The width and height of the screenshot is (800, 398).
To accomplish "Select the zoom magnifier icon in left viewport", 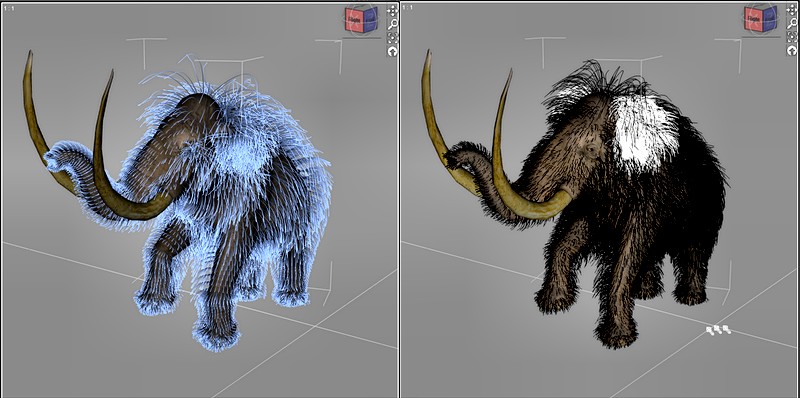I will coord(392,24).
